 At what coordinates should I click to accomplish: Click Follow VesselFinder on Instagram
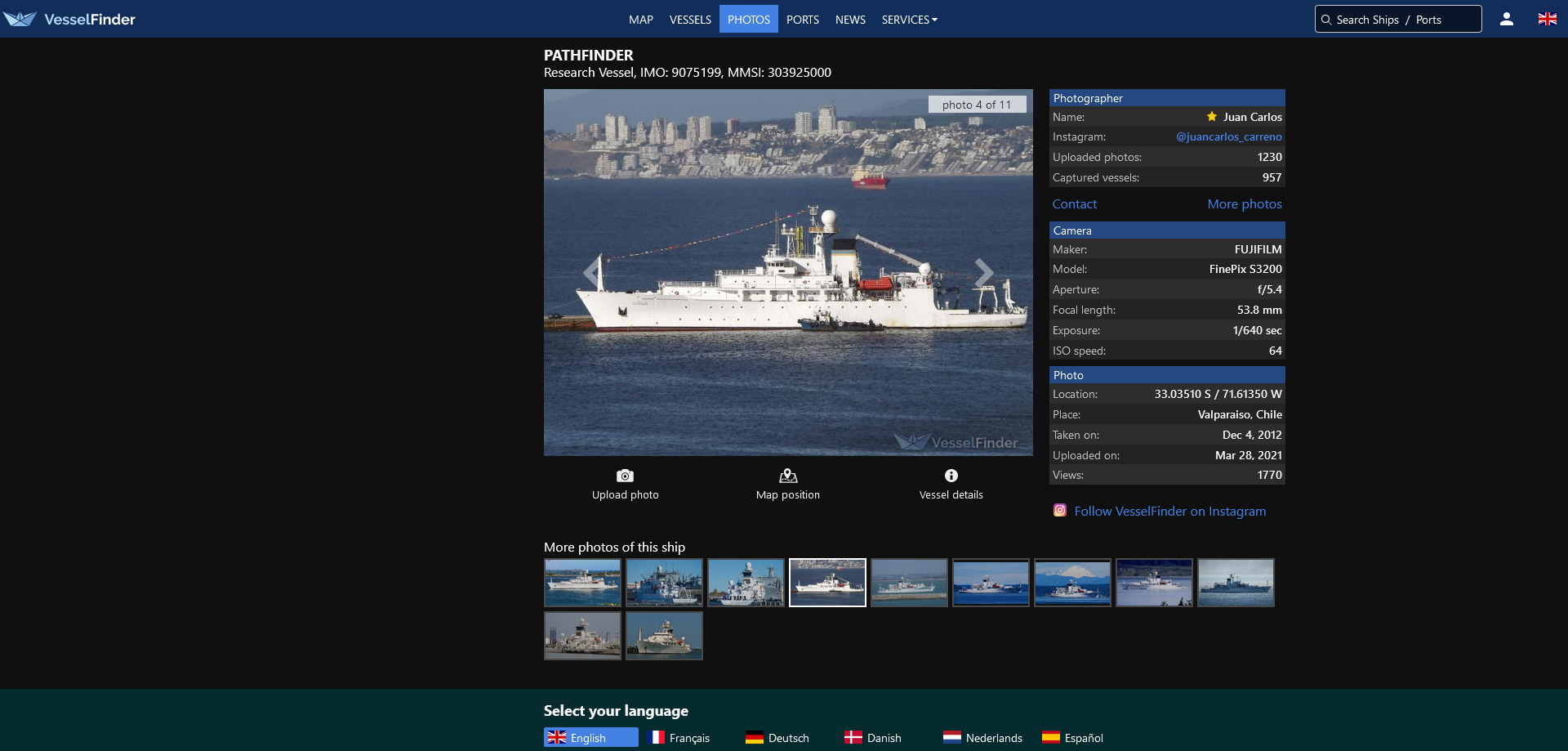pos(1170,512)
